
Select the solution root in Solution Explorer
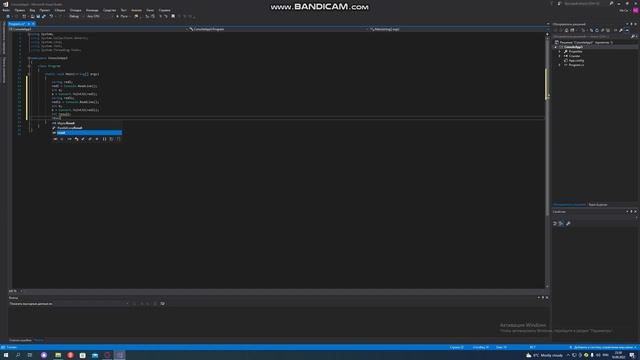coord(586,42)
